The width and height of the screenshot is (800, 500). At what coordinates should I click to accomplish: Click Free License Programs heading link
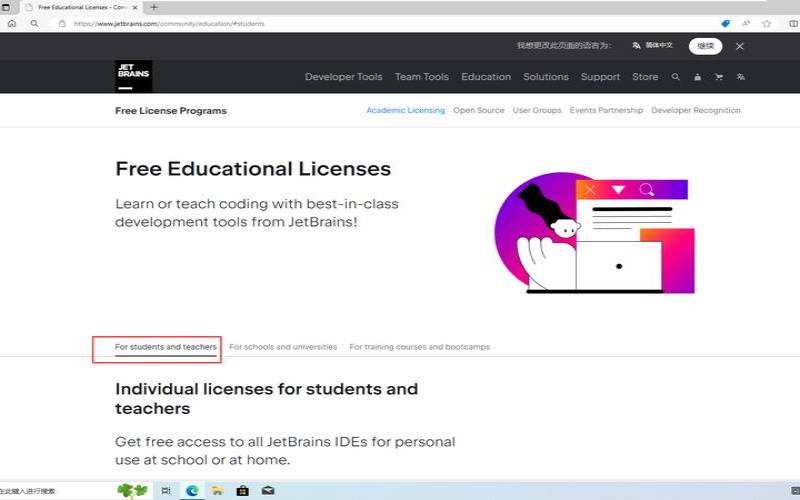[x=171, y=111]
